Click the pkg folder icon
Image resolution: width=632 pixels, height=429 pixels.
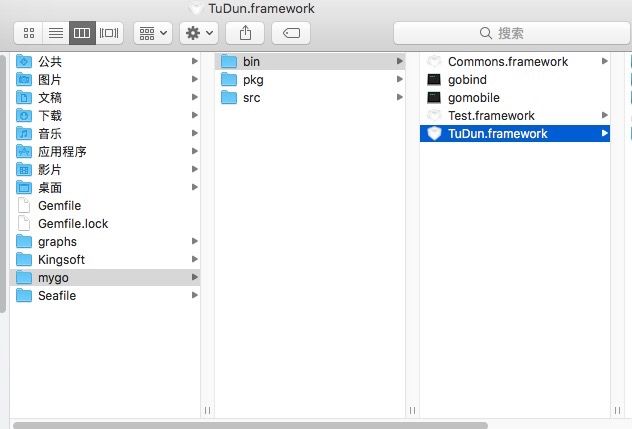(x=229, y=79)
